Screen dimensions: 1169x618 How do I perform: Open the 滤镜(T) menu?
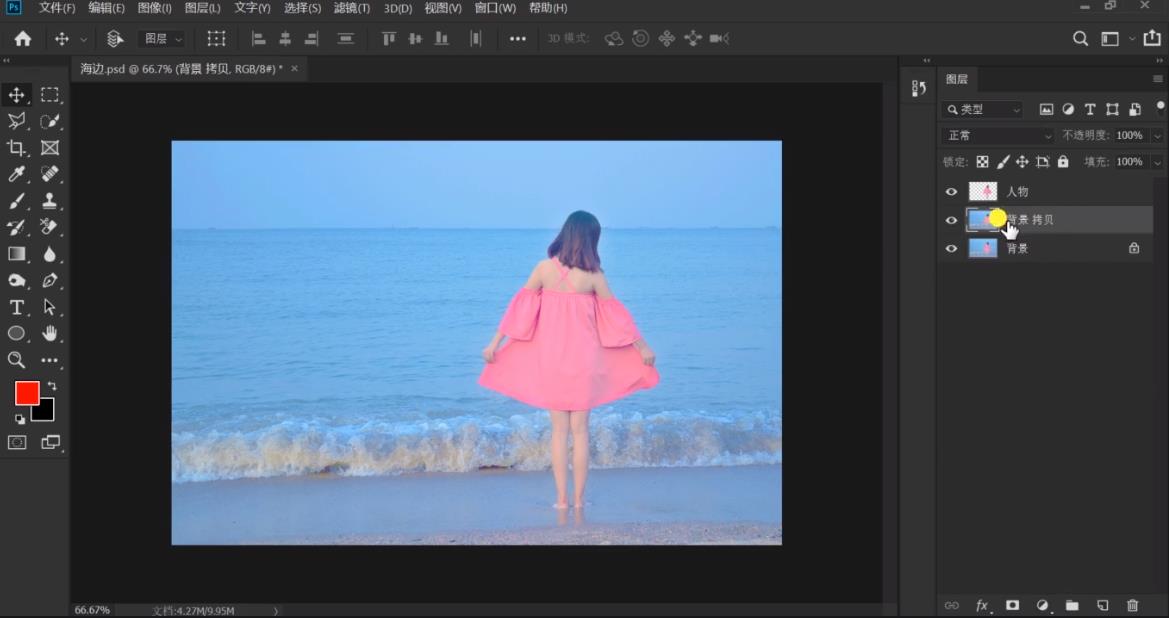click(x=351, y=8)
